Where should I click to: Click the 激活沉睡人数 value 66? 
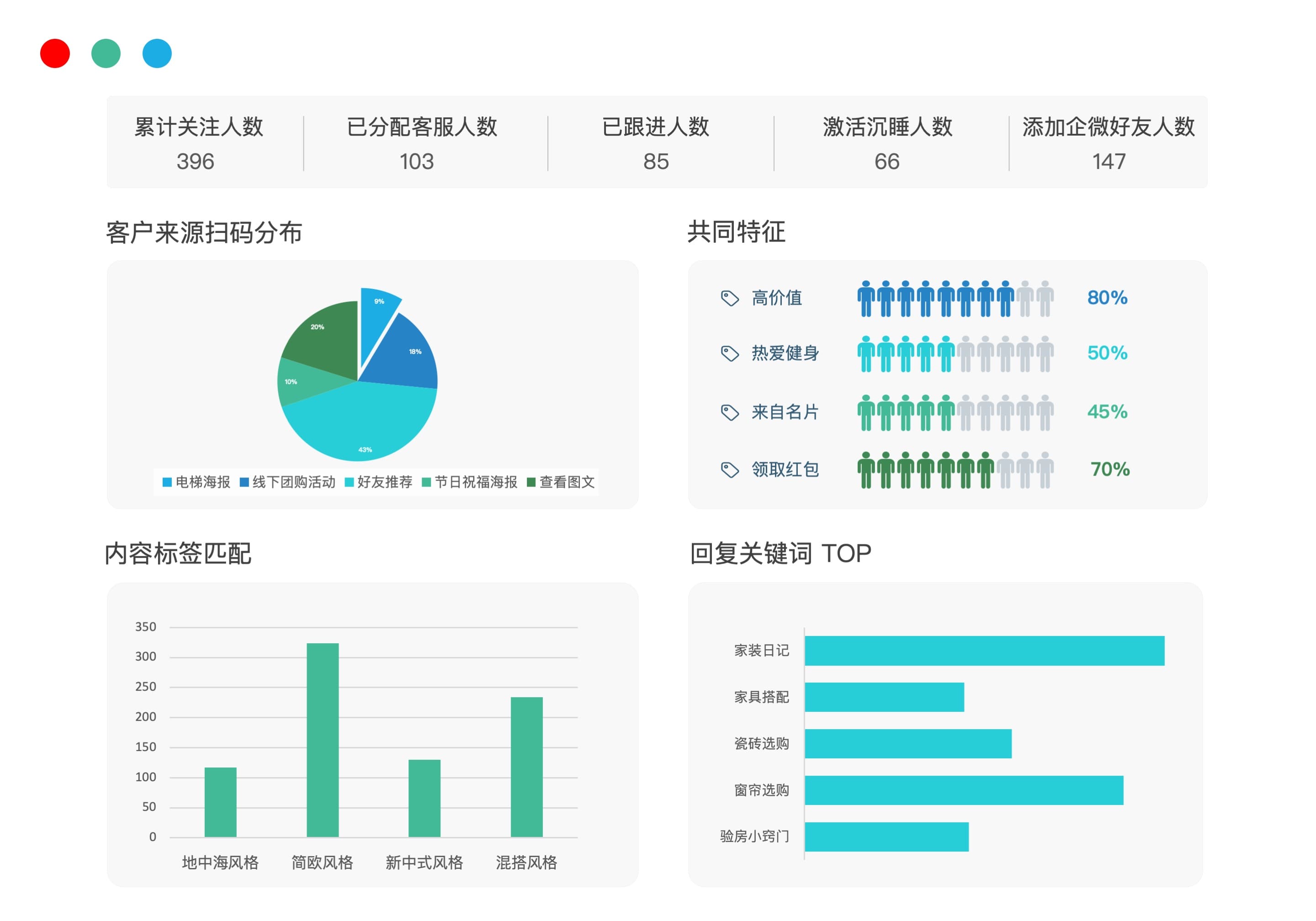click(x=886, y=162)
